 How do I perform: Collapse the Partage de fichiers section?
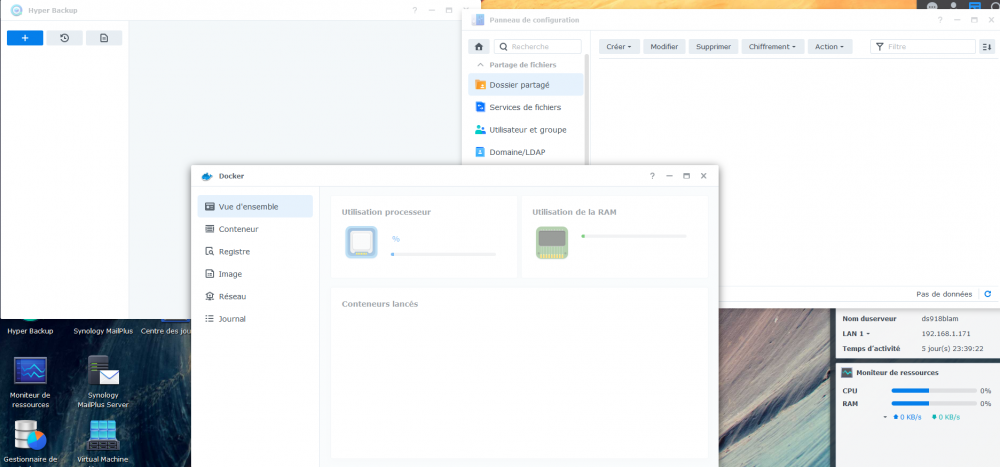(x=480, y=65)
